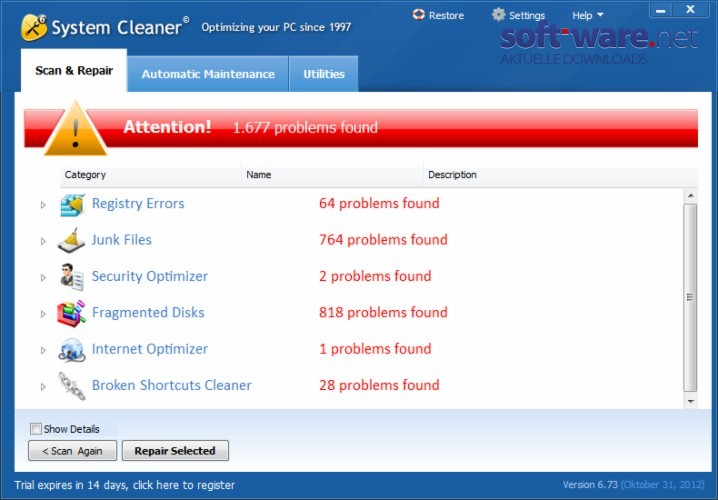Expand the Internet Optimizer row

pos(43,350)
